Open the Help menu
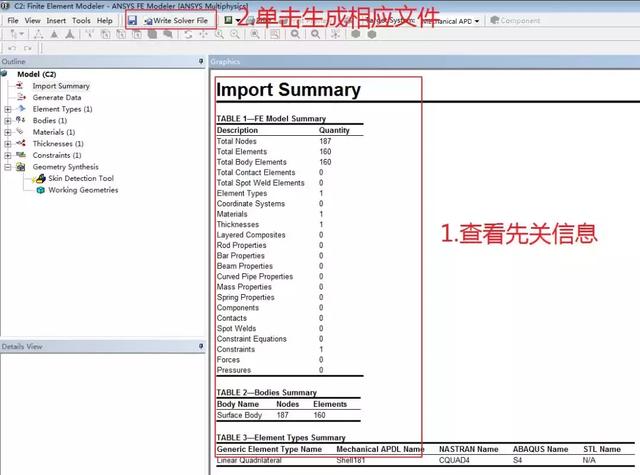 click(104, 20)
